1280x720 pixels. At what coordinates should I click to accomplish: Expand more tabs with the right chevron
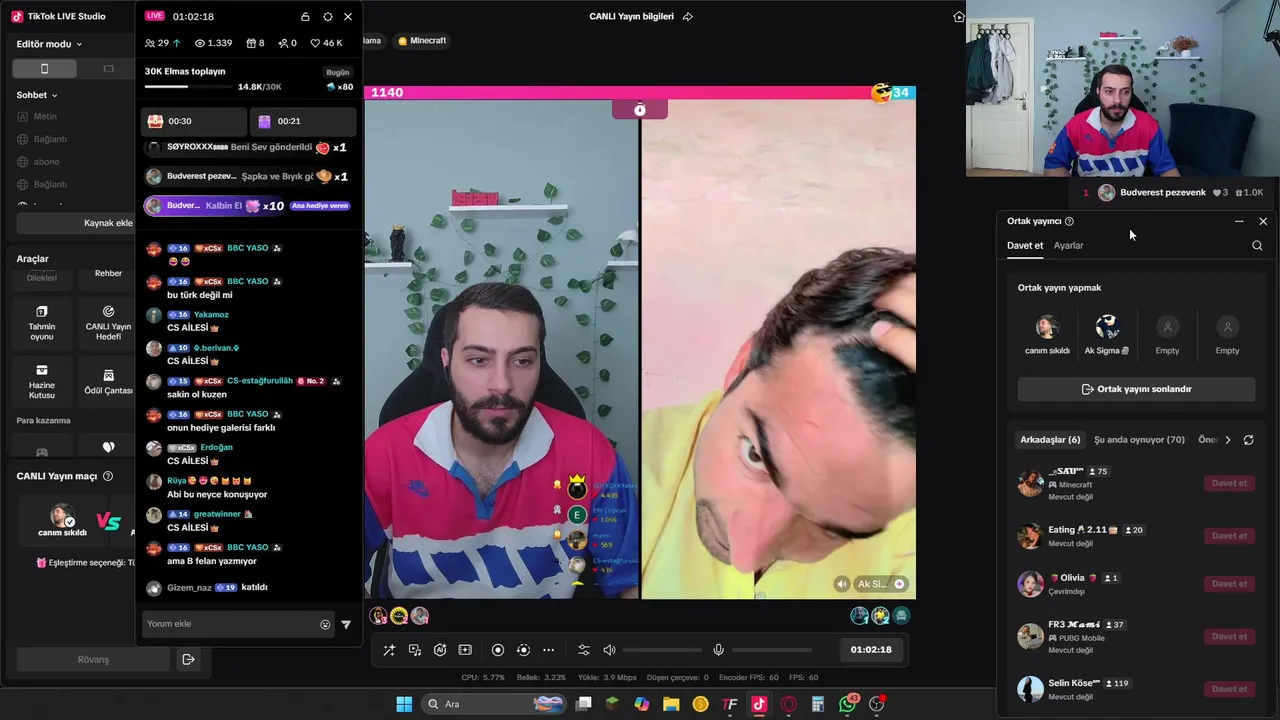[x=1228, y=440]
